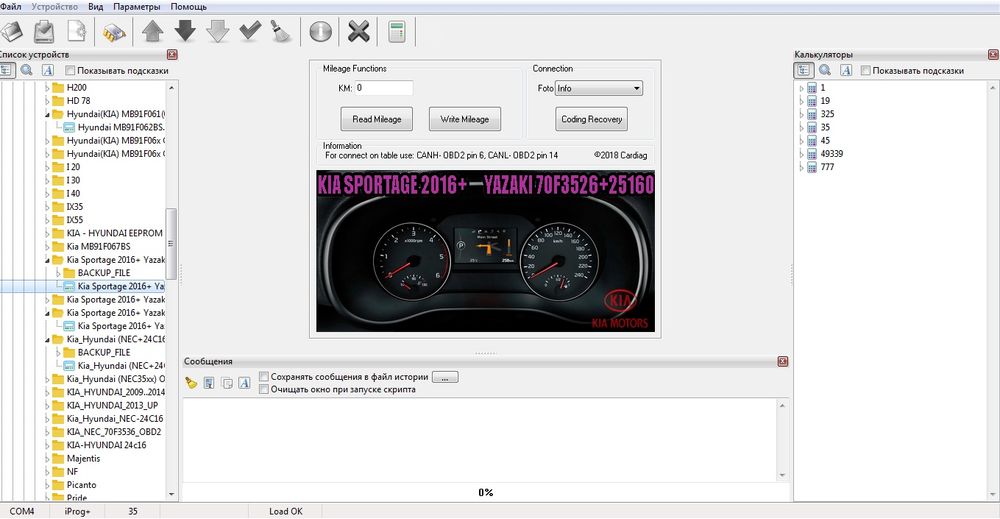Click the checkmark verify toolbar icon
Image resolution: width=1000 pixels, height=519 pixels.
click(x=249, y=31)
